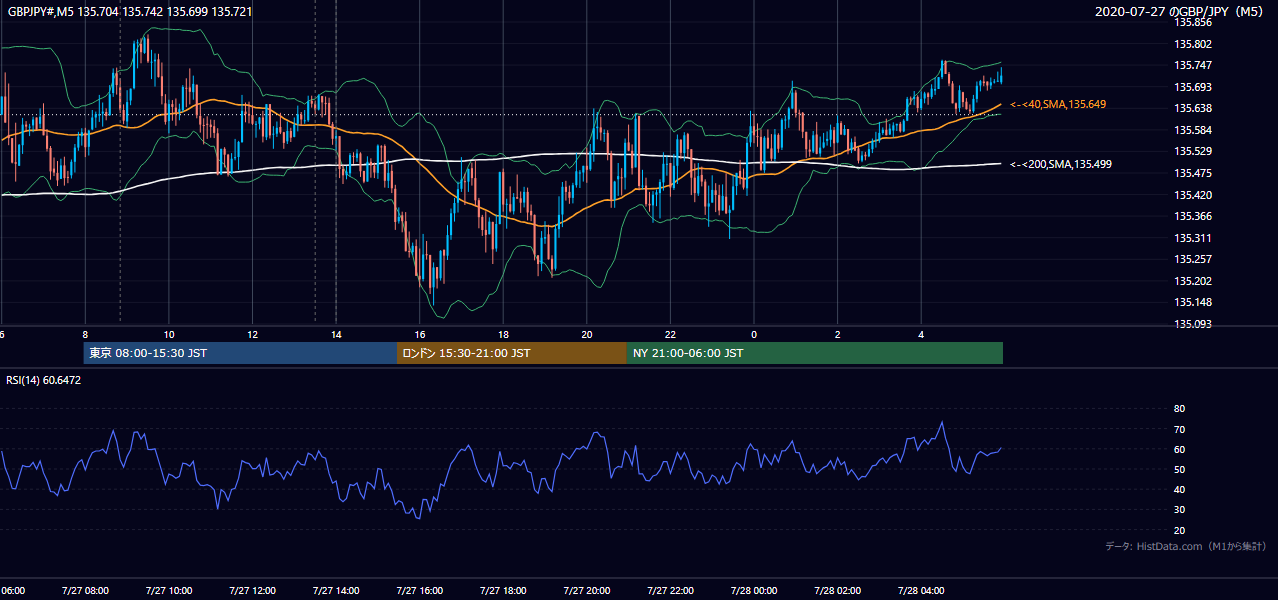The image size is (1278, 600).
Task: Click price axis value 135.529
Action: 1193,151
